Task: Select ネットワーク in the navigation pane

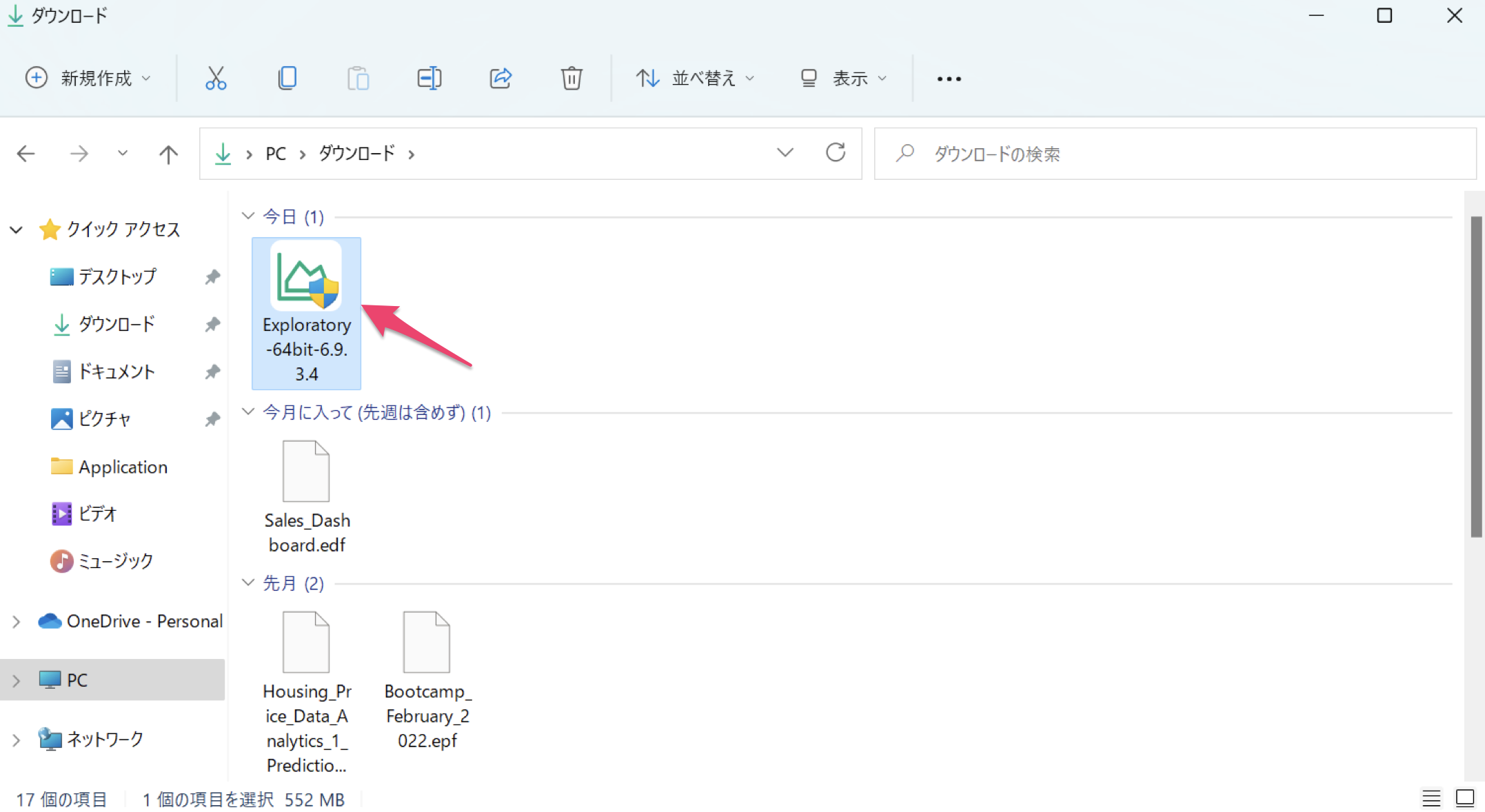Action: click(91, 740)
